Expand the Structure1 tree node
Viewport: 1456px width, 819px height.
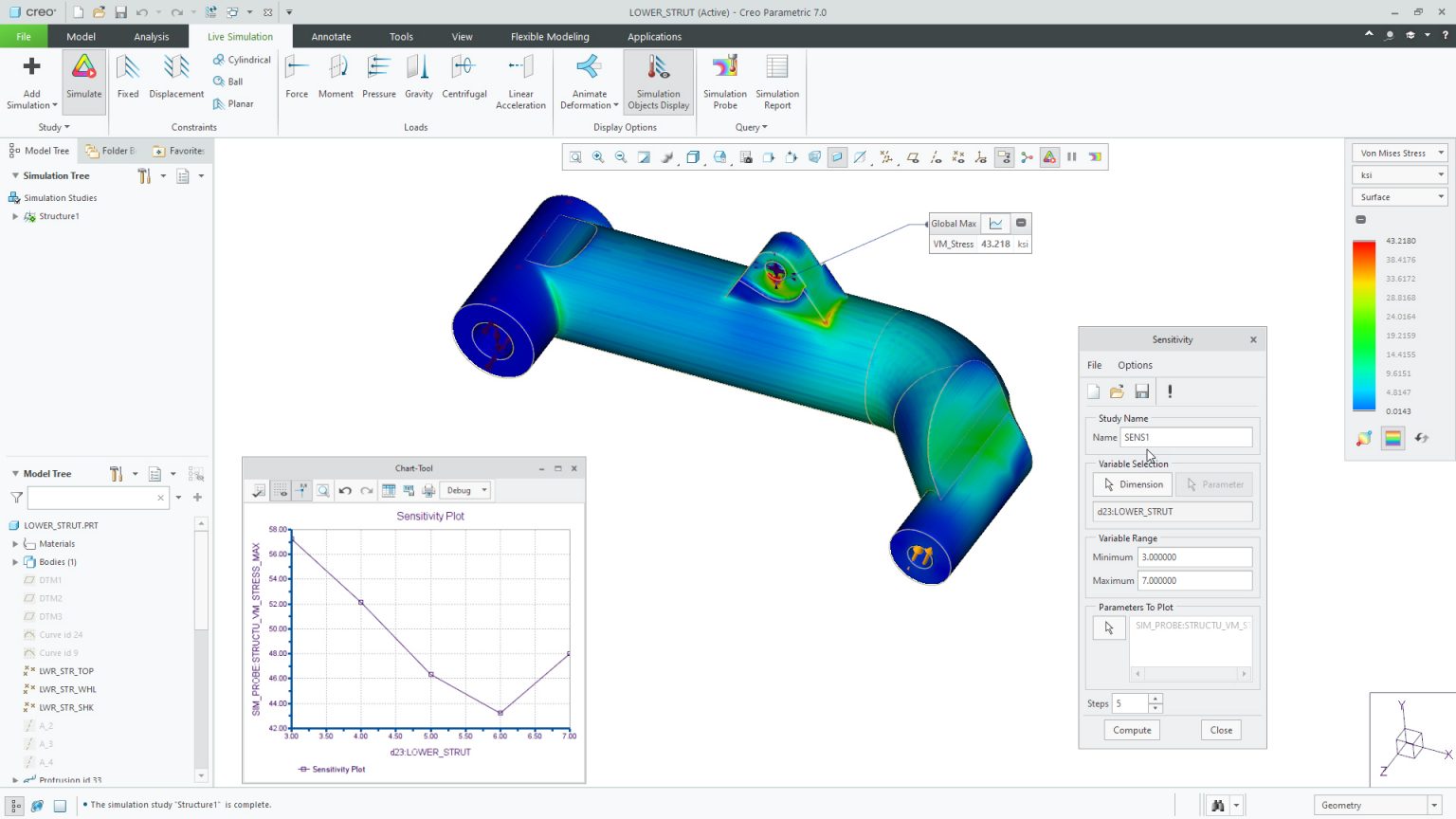[x=13, y=216]
